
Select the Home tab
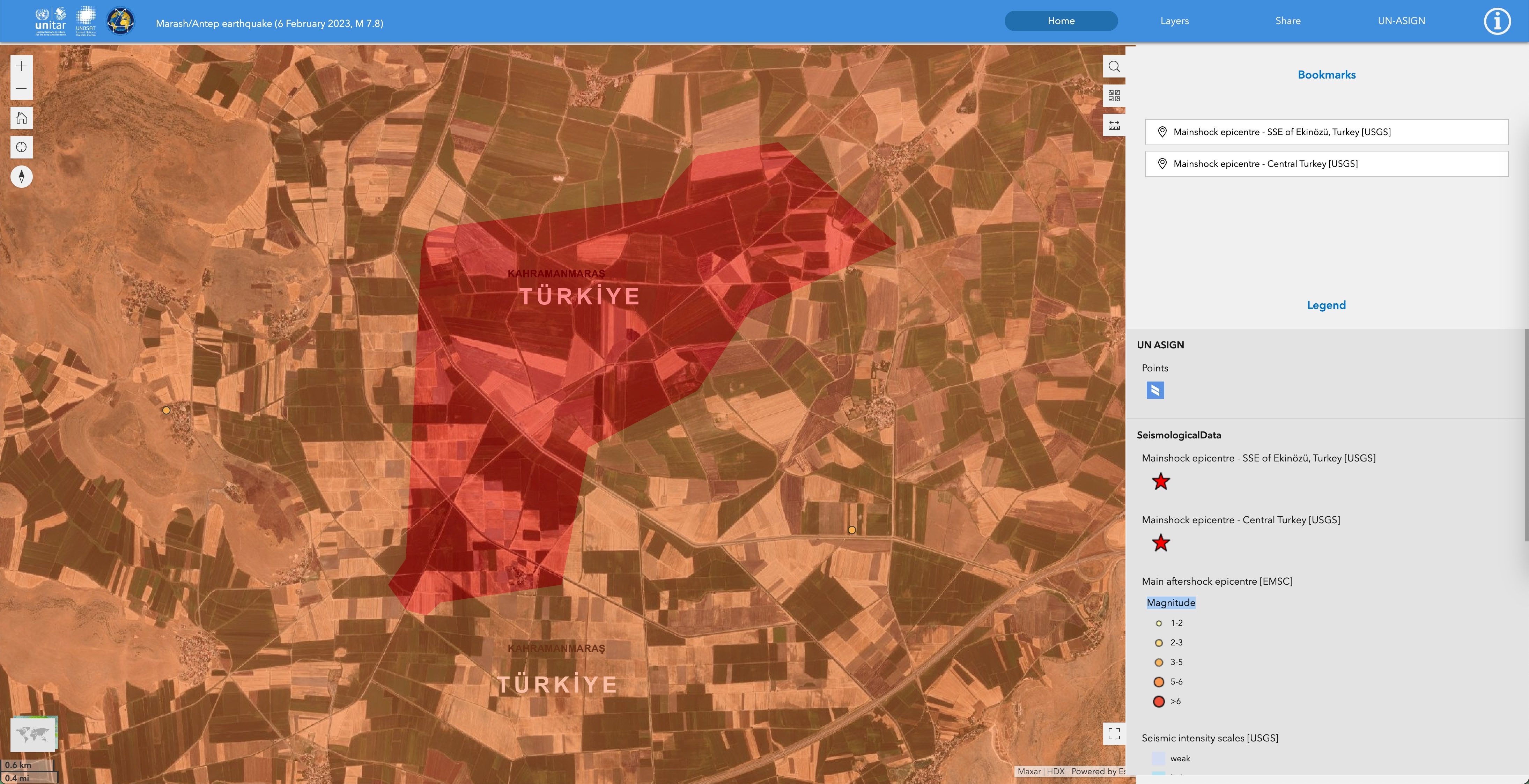[1061, 21]
